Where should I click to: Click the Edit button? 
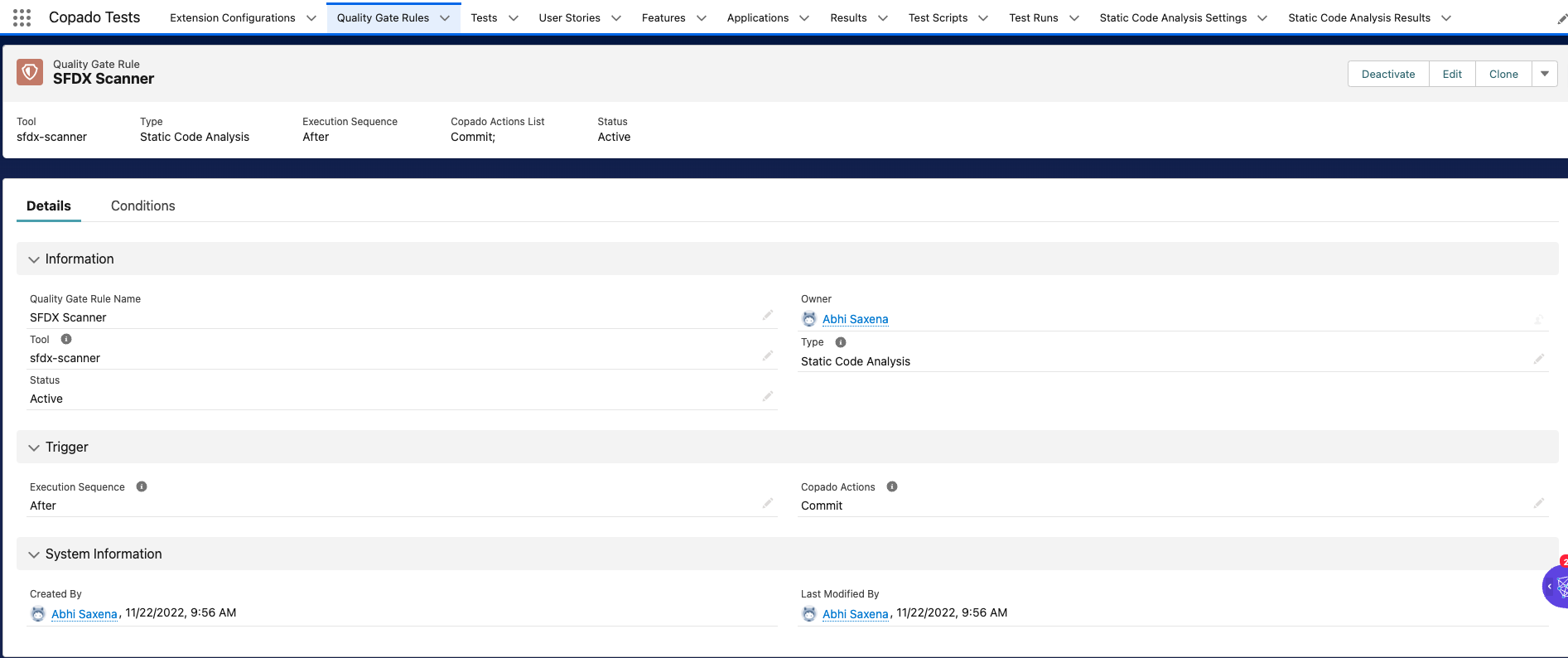pyautogui.click(x=1452, y=74)
